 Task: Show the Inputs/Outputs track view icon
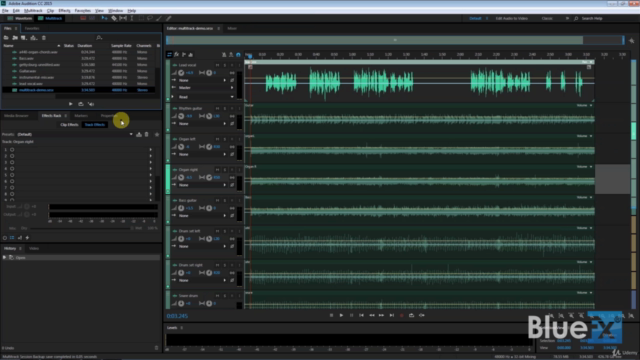coord(169,55)
